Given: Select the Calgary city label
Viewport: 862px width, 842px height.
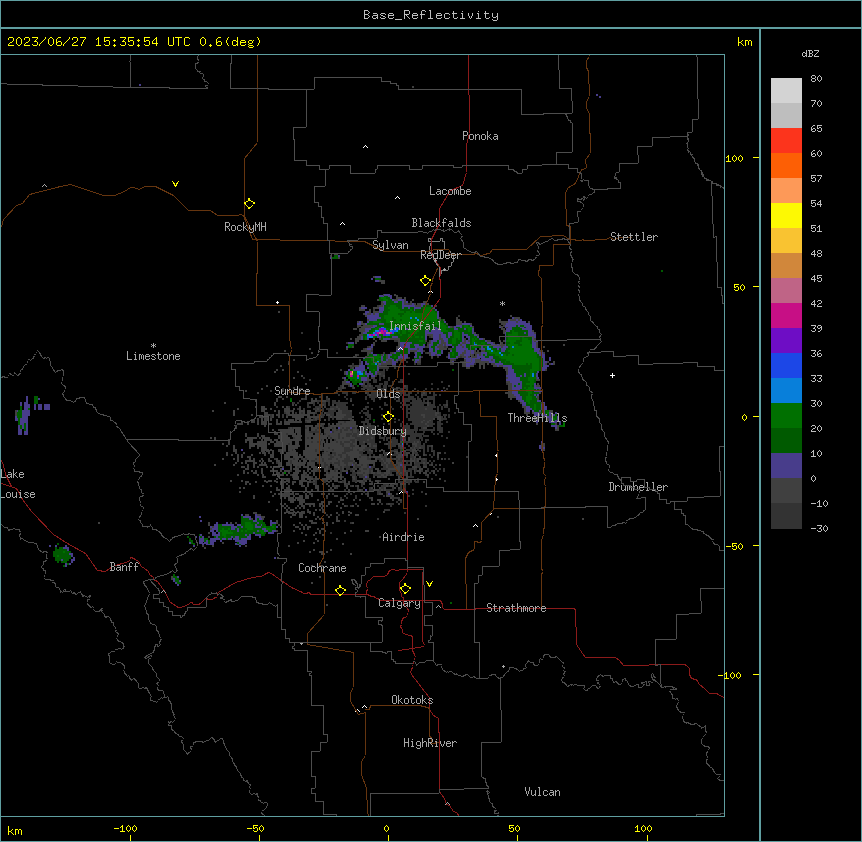Looking at the screenshot, I should coord(399,603).
